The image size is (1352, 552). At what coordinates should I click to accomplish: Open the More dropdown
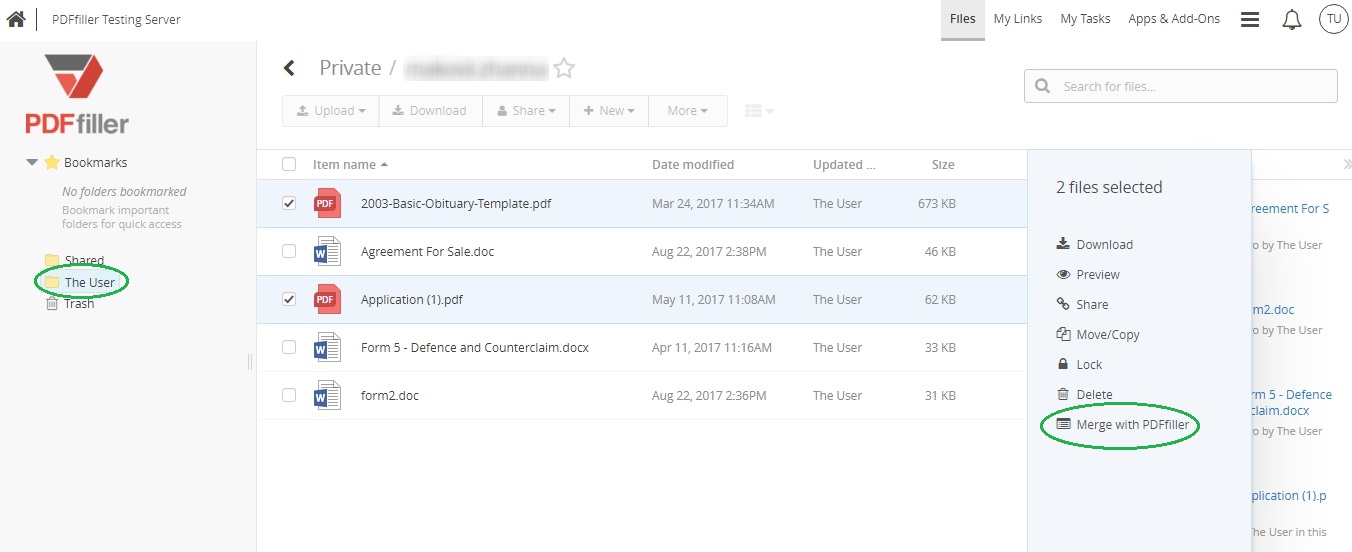click(687, 111)
